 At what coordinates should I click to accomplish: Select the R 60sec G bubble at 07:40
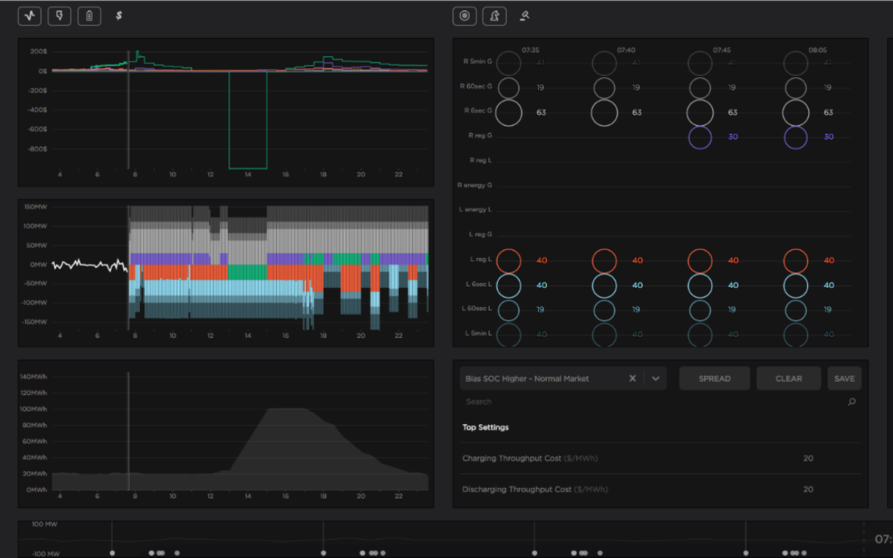604,88
